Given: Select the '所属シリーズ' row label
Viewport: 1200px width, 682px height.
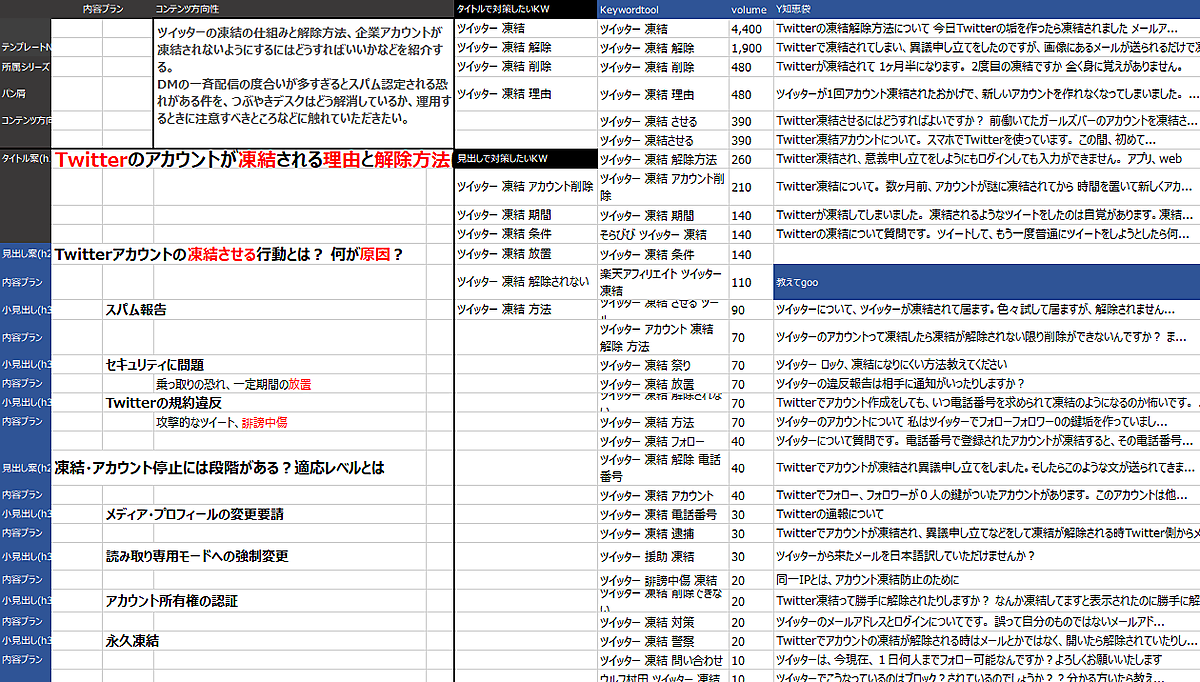Looking at the screenshot, I should click(x=26, y=67).
